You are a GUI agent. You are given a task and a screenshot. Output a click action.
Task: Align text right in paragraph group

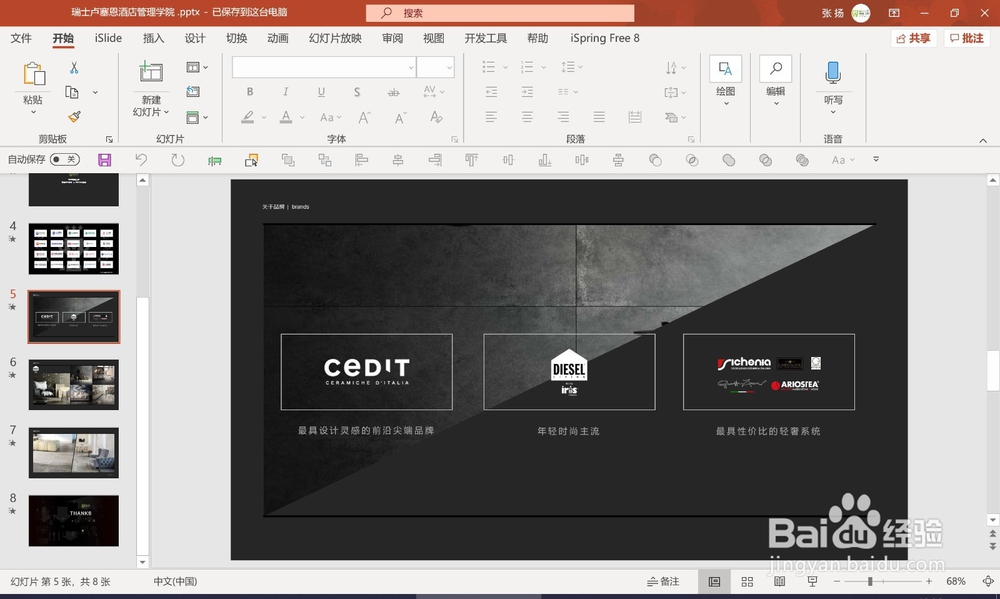pos(563,117)
